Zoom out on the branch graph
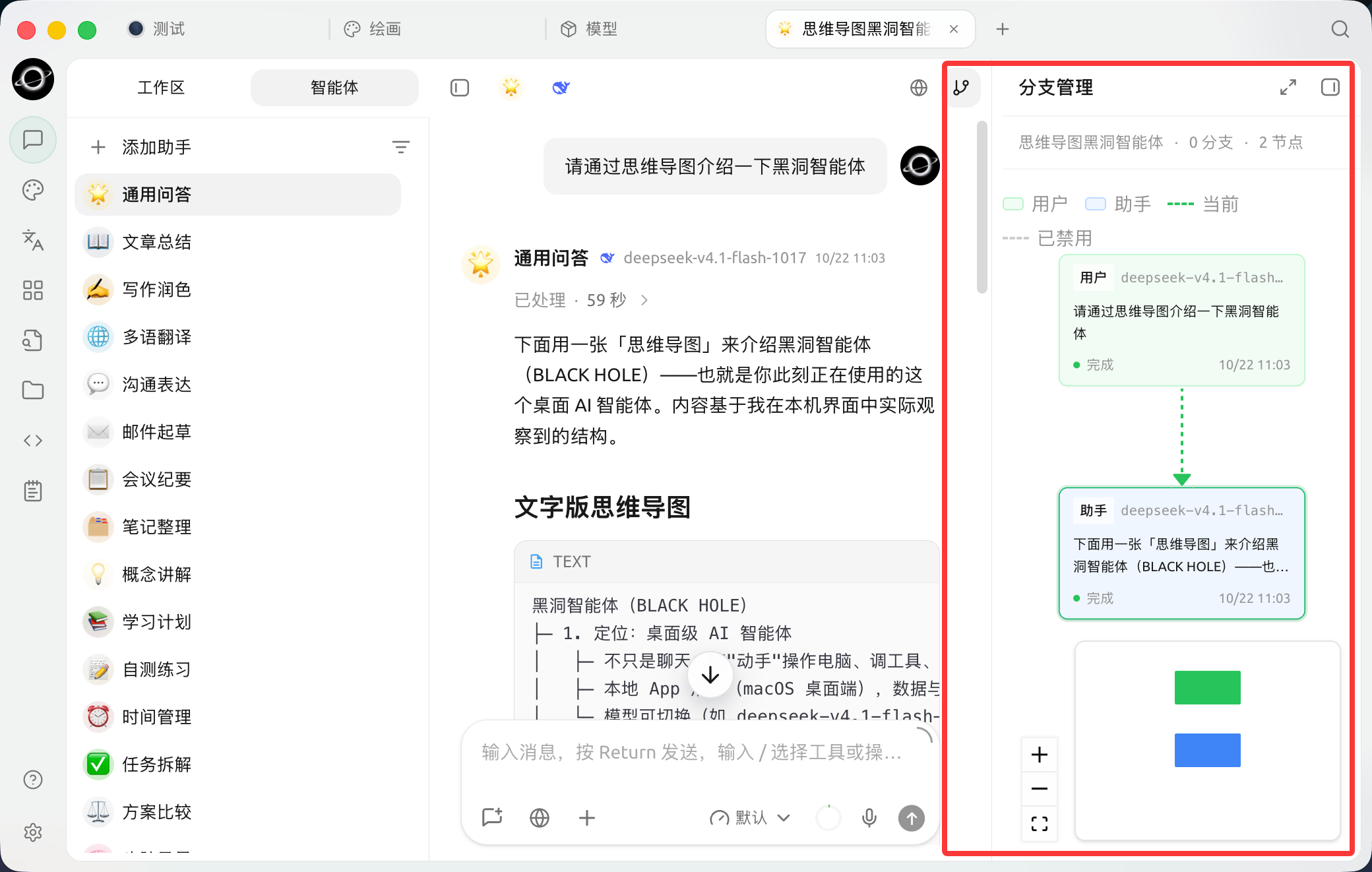The height and width of the screenshot is (872, 1372). point(1040,789)
